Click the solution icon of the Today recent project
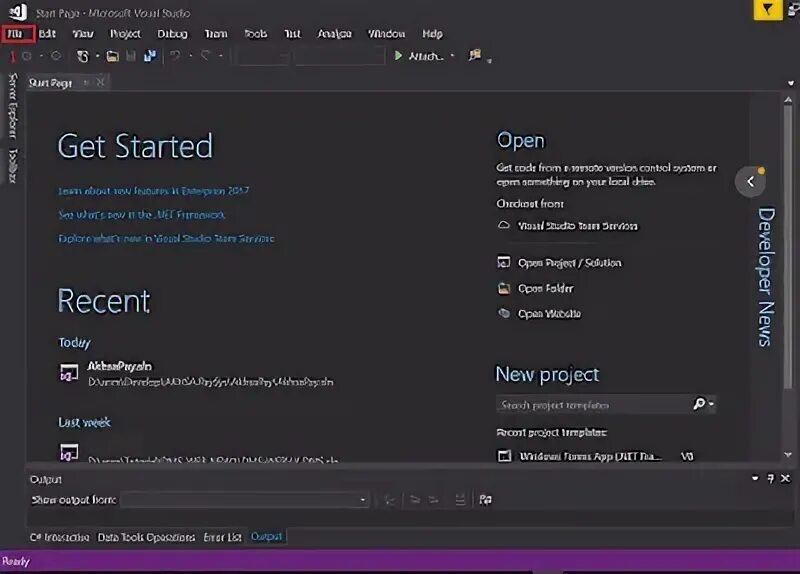The image size is (800, 574). (69, 372)
